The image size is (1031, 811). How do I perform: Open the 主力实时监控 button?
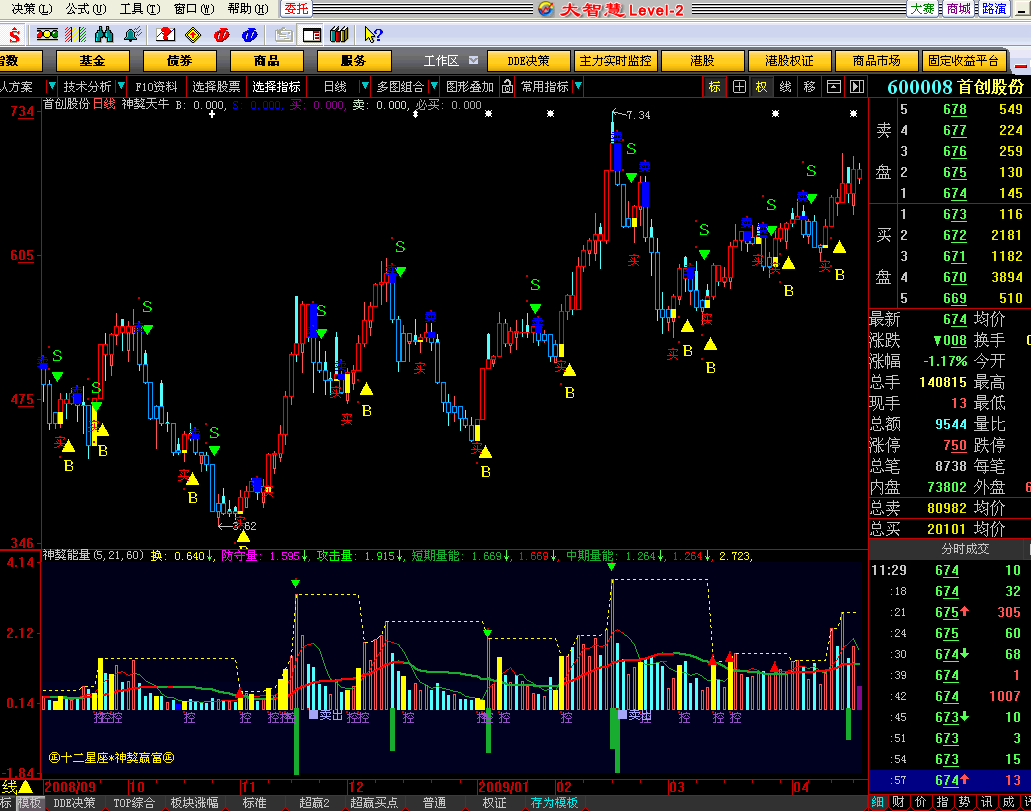pos(615,61)
